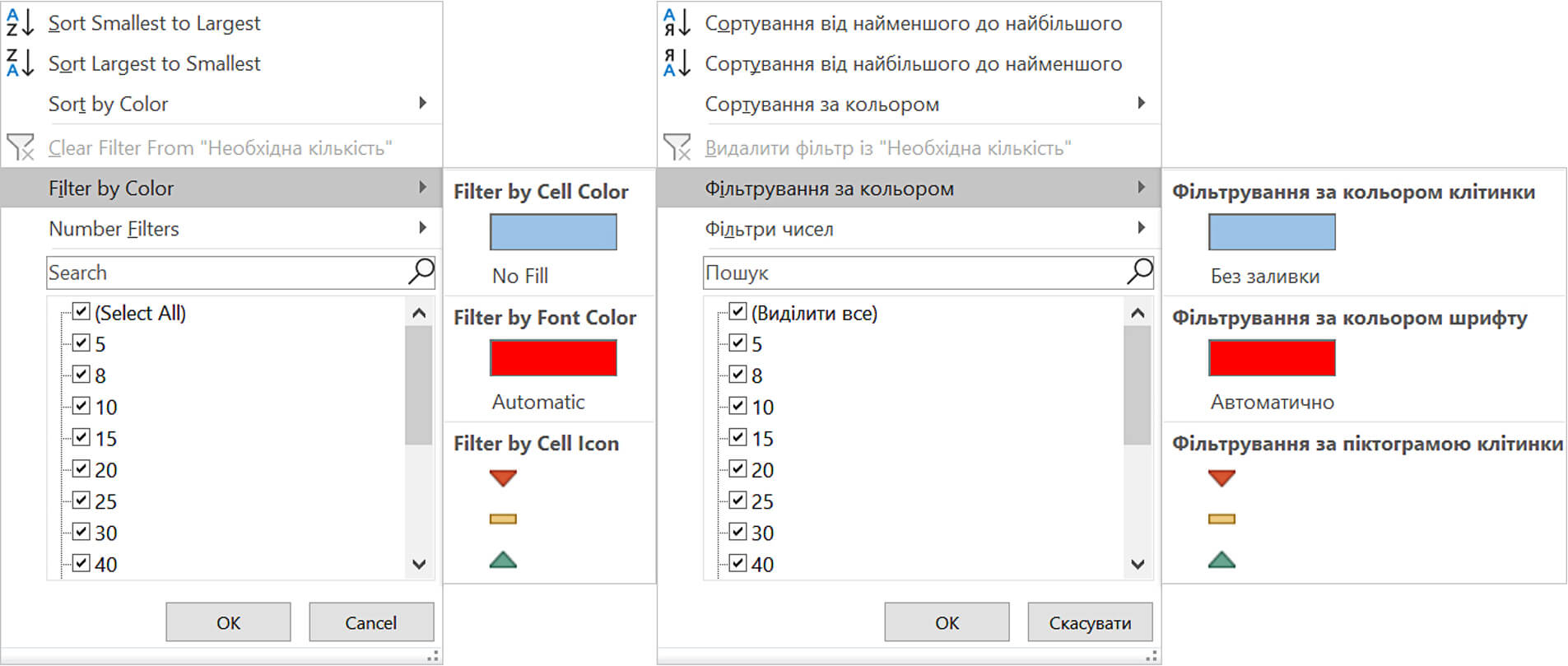Click the magnifier icon in the Search box

pos(421,271)
